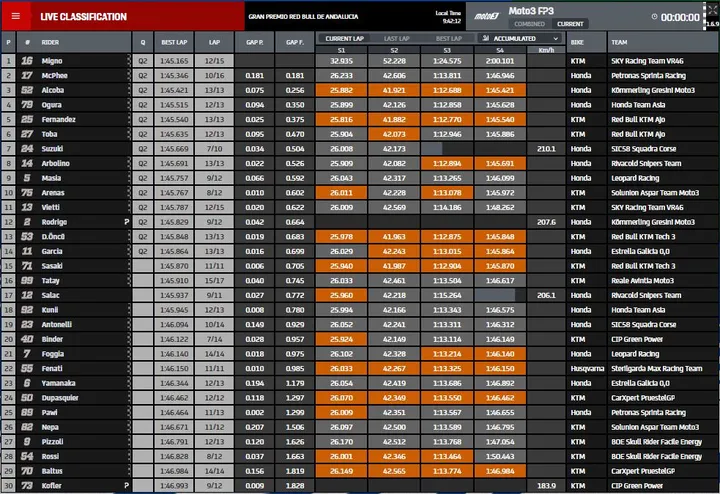Click the Km/h column header
Screen dimensions: 720x494
[546, 50]
